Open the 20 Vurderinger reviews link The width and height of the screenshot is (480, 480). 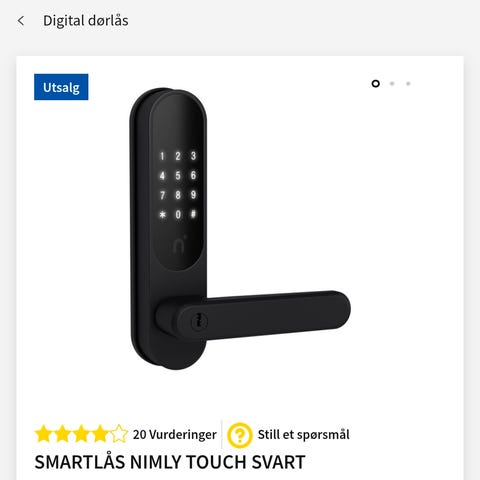[175, 435]
